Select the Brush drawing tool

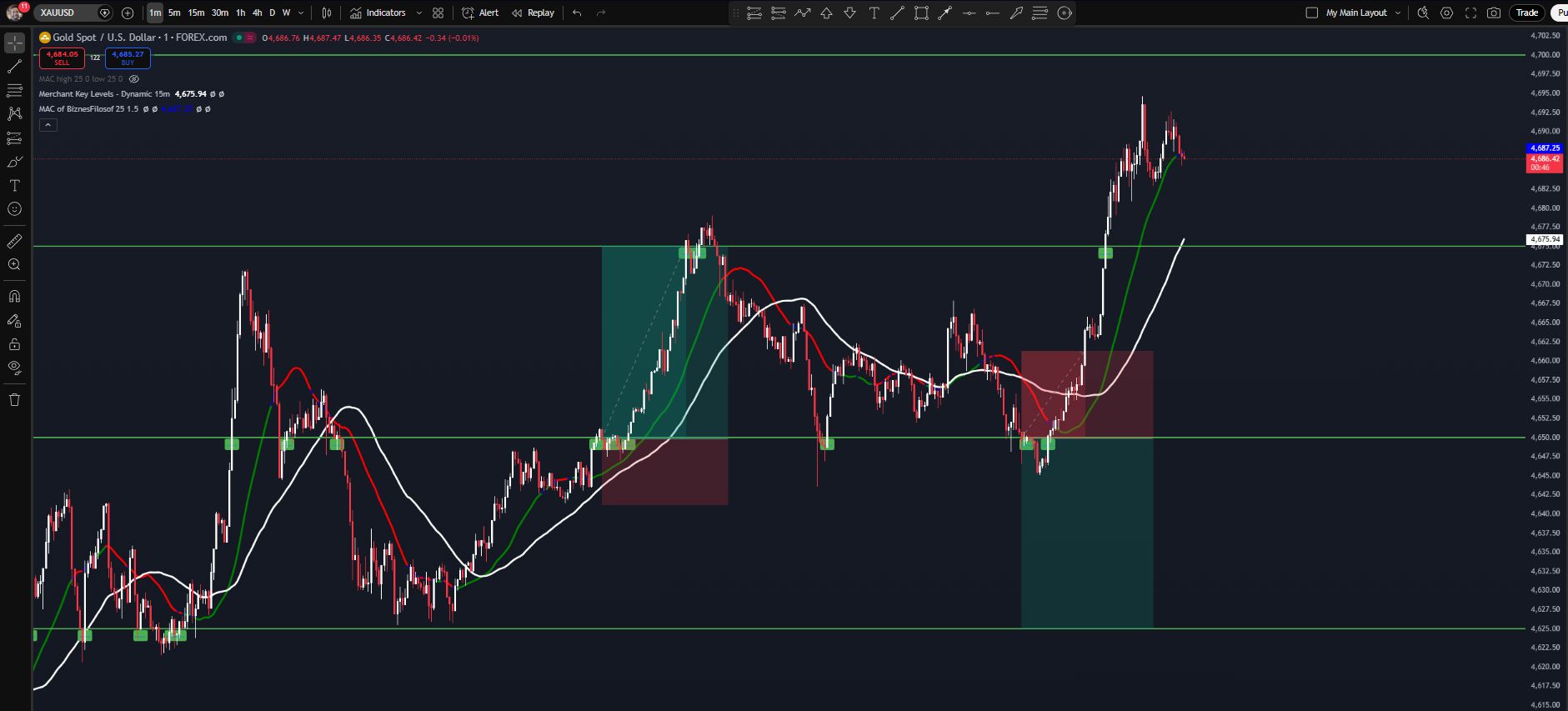[x=14, y=162]
